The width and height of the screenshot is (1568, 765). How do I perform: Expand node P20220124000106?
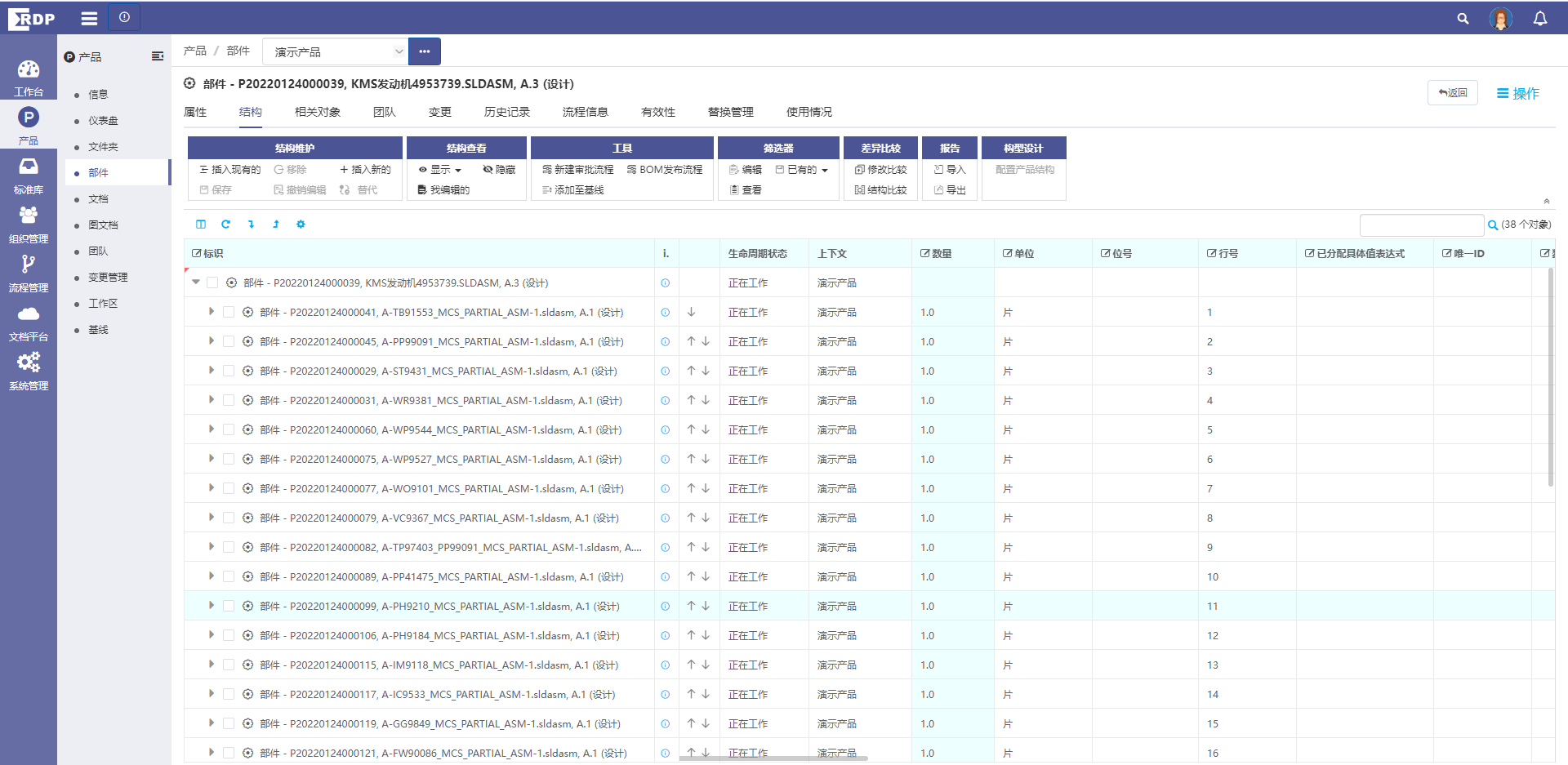point(212,634)
